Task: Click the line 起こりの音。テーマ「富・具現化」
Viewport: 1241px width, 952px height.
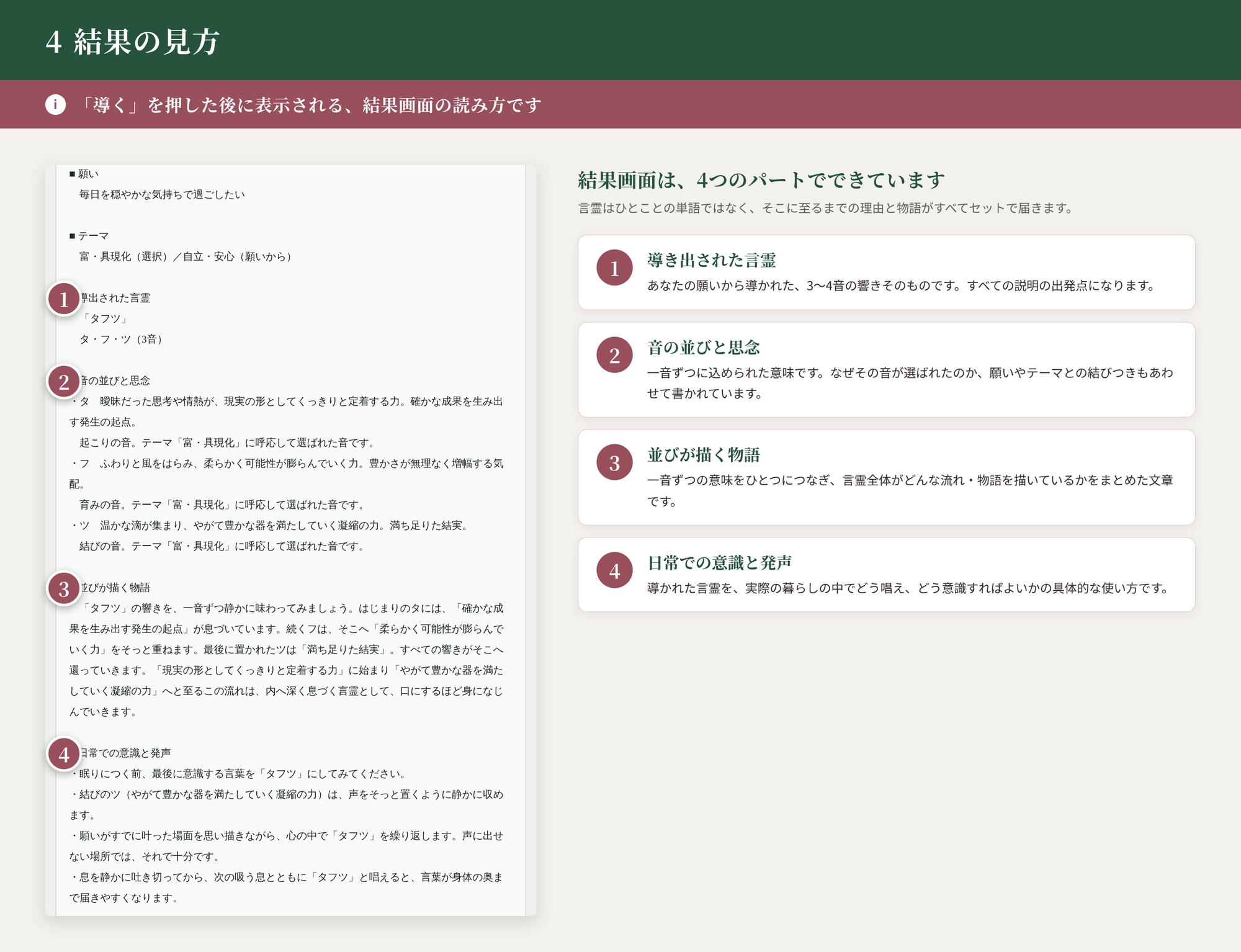Action: [228, 442]
